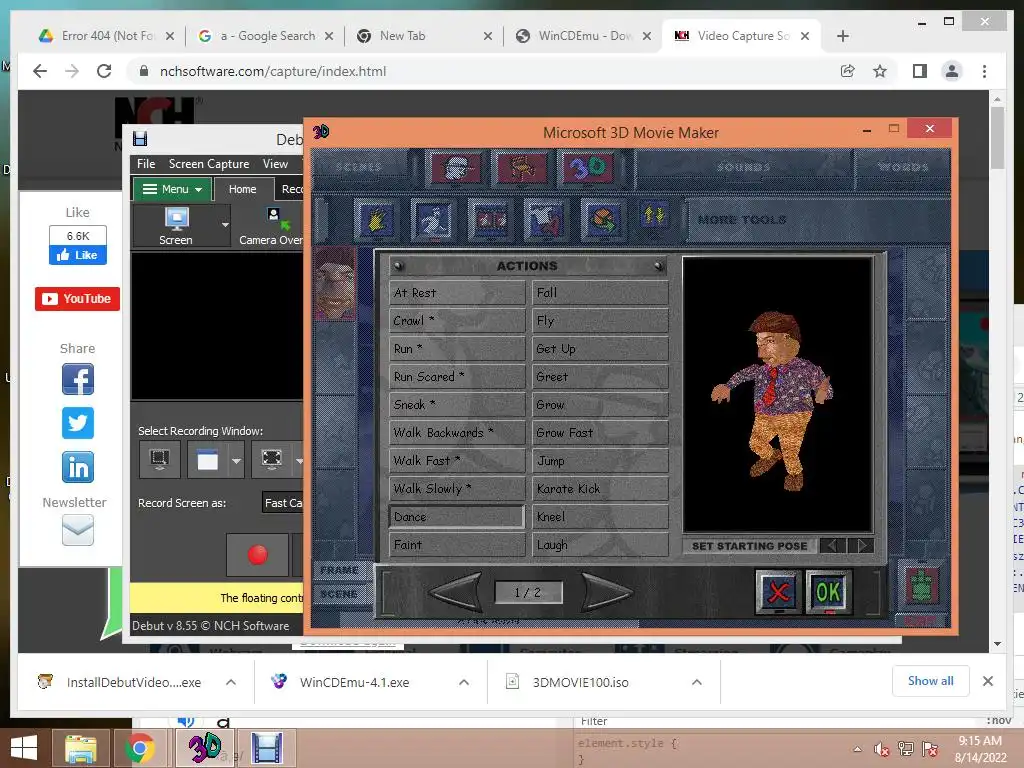Pick the Sneak action

pyautogui.click(x=456, y=405)
